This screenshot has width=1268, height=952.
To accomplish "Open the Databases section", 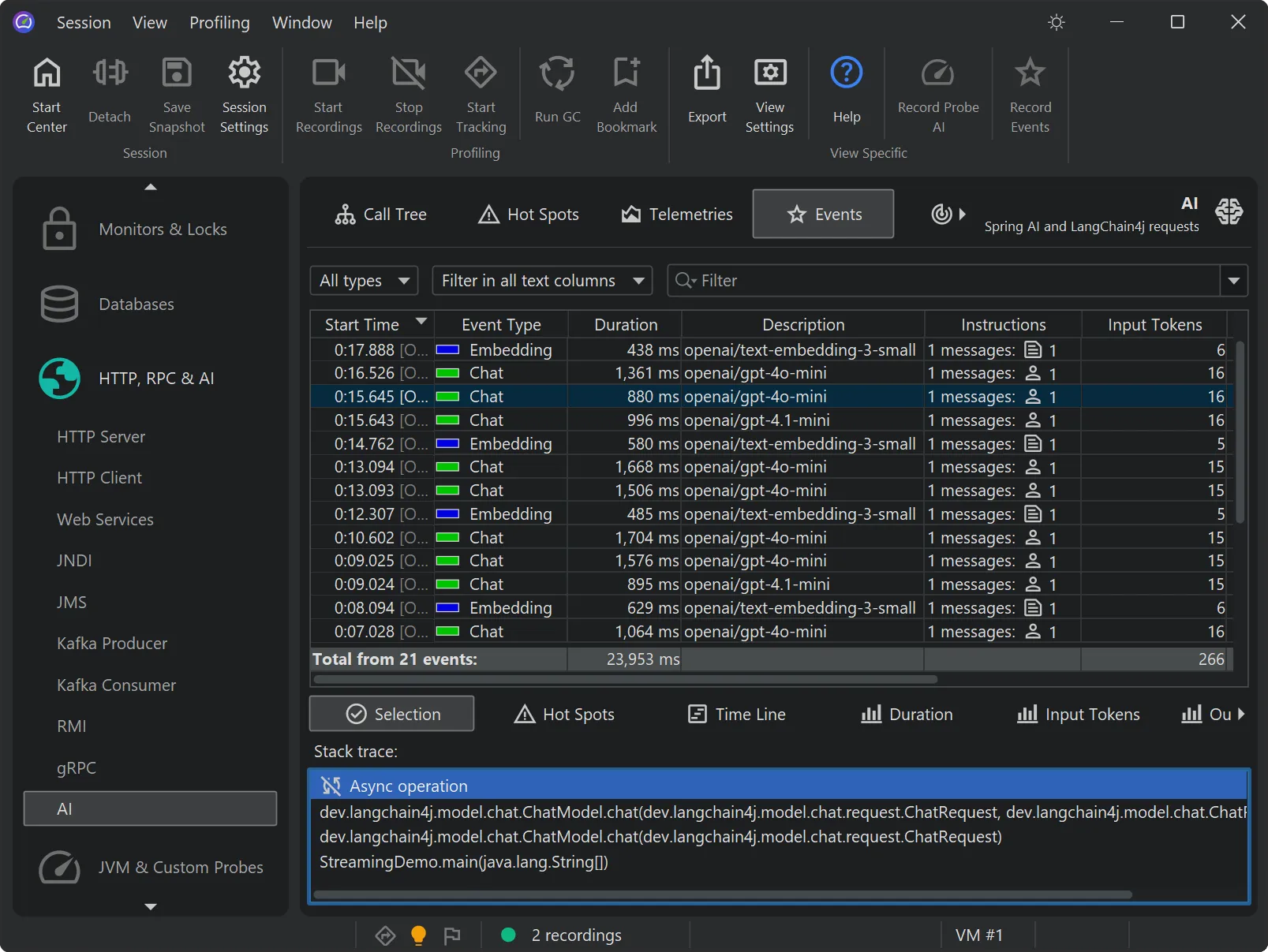I will coord(150,304).
